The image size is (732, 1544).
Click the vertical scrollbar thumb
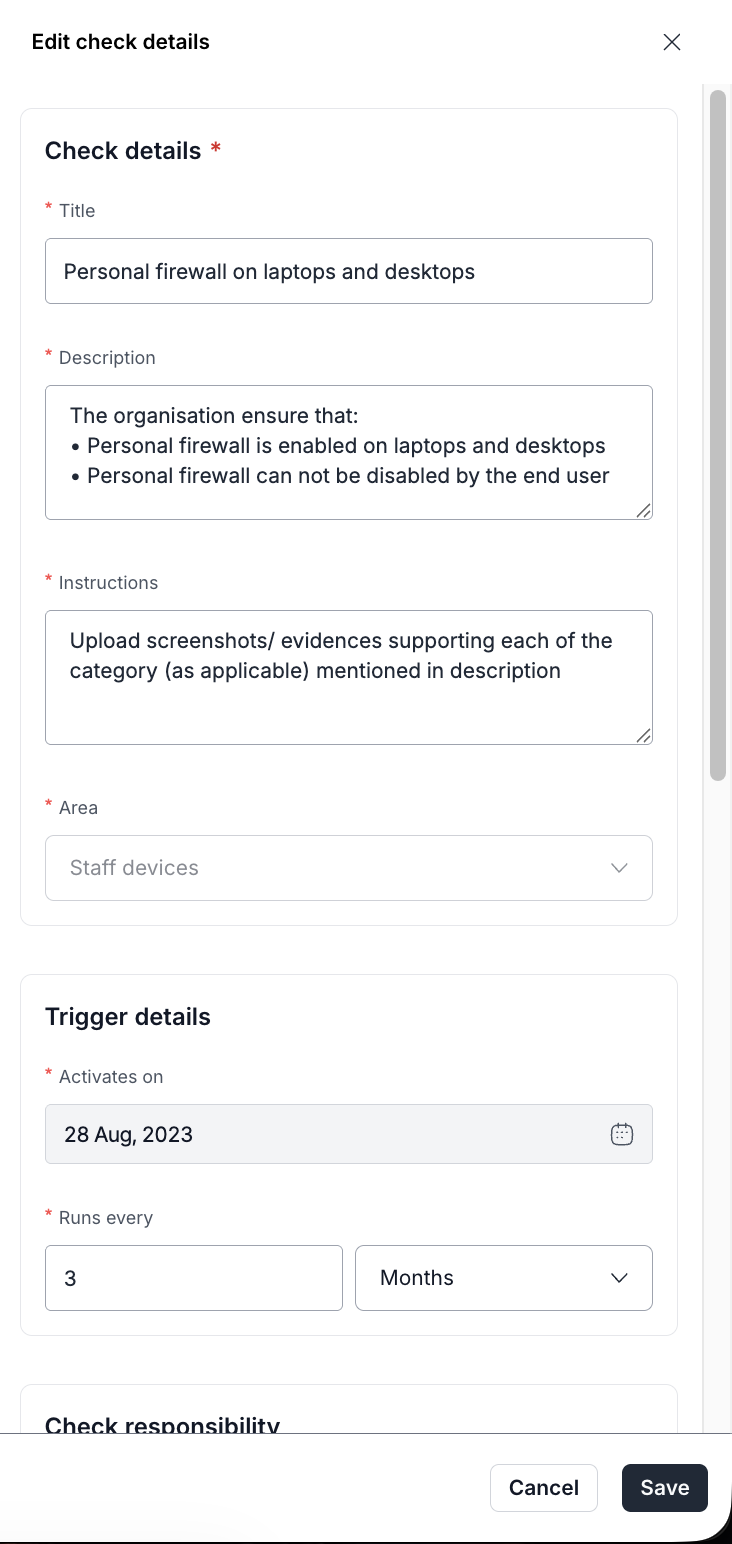click(x=717, y=435)
